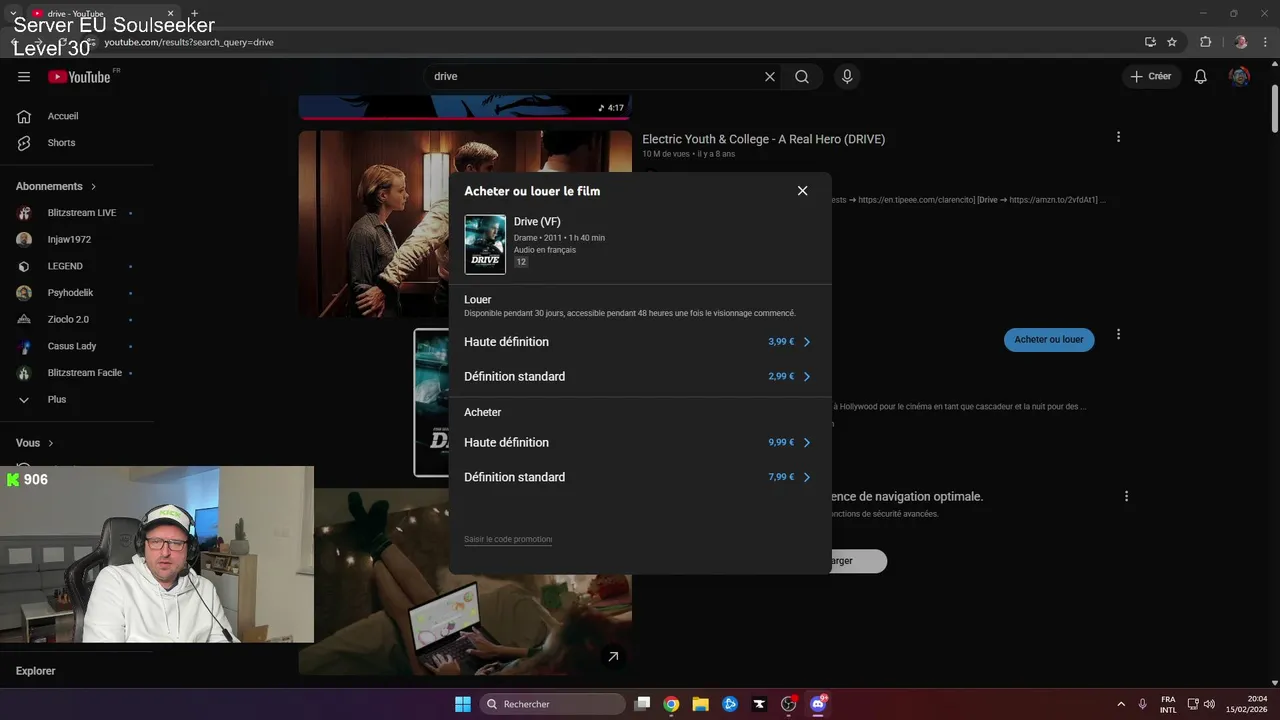Buy Définition standard for 7,99 €
This screenshot has height=720, width=1280.
pos(640,478)
